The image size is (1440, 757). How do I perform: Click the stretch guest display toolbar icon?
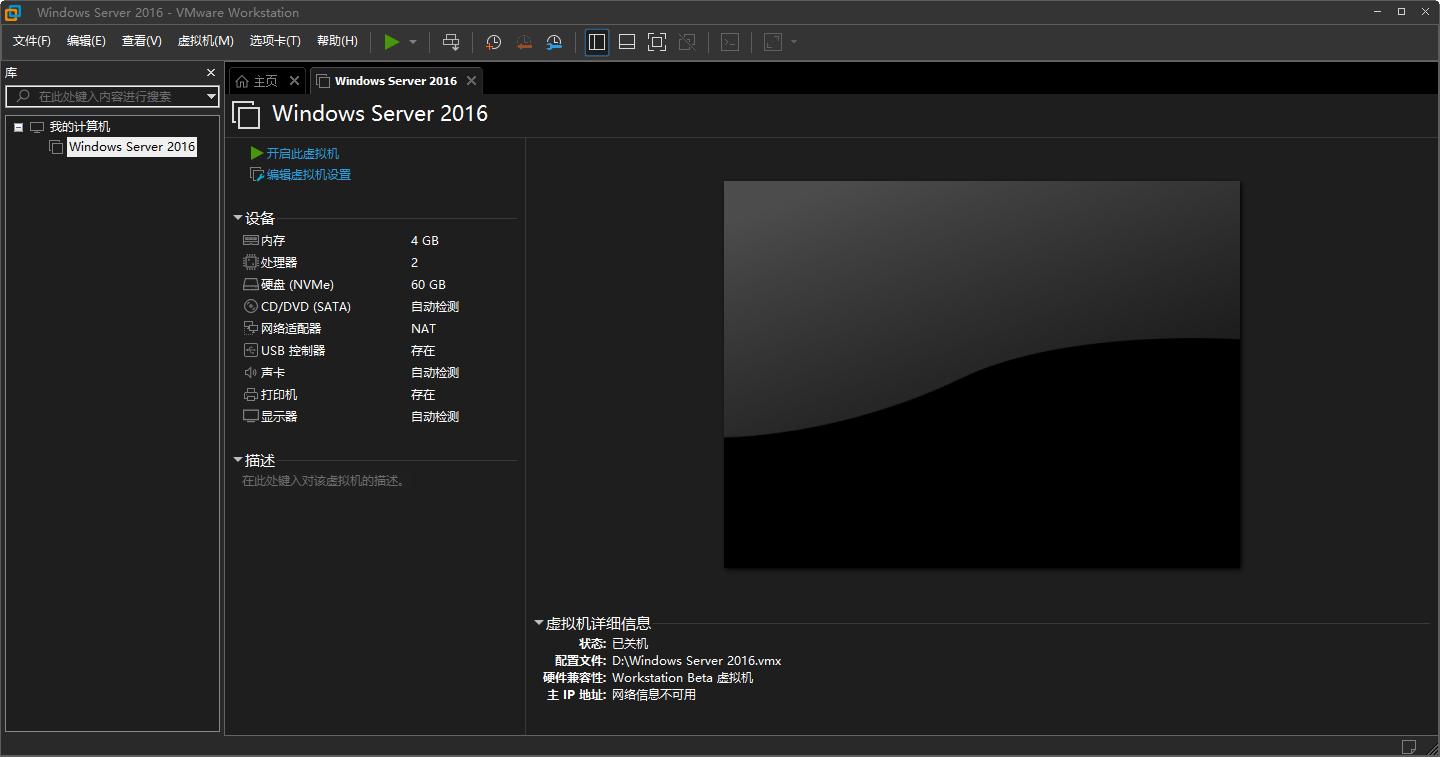coord(773,42)
